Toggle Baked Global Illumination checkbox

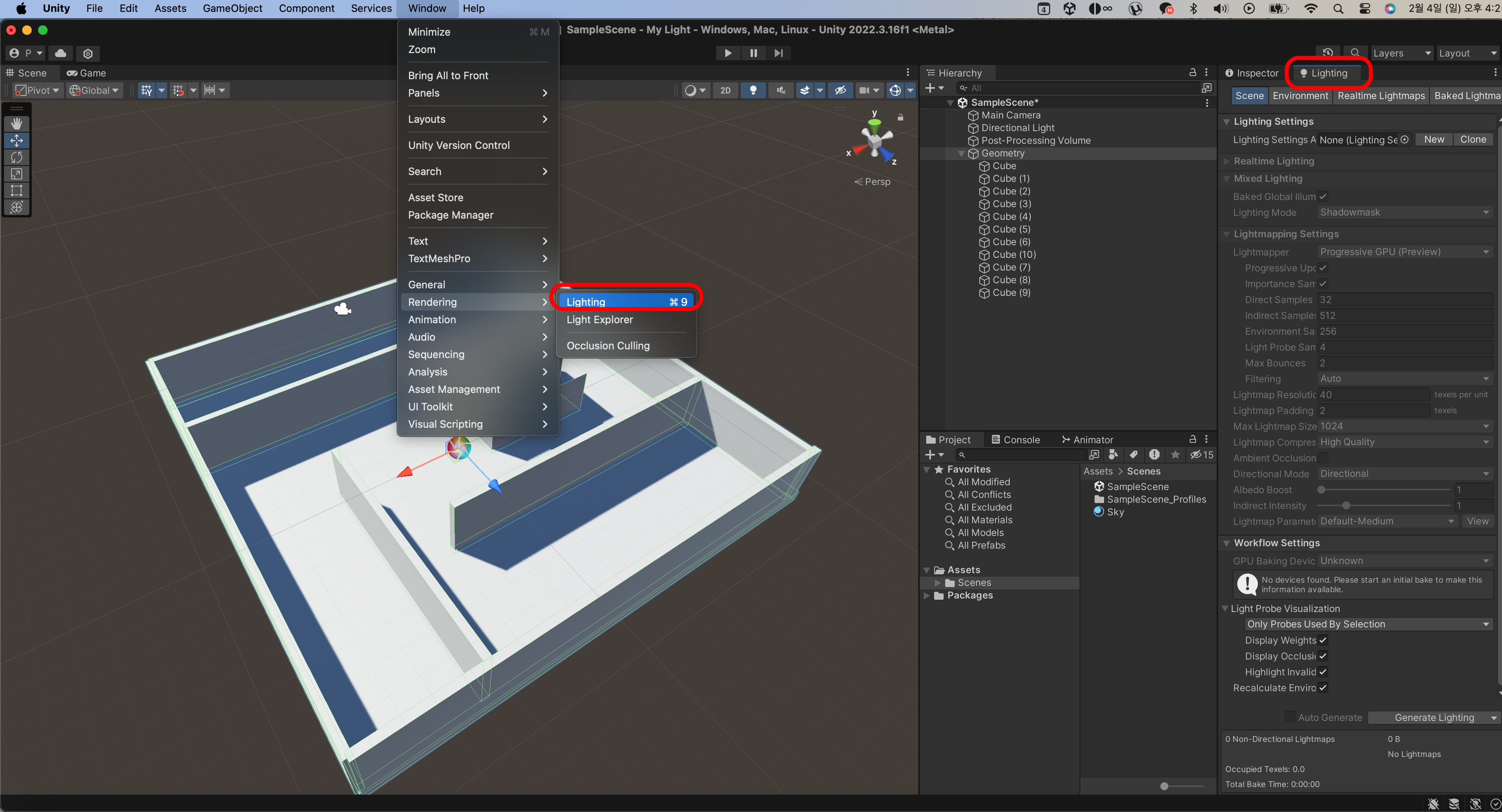1322,196
